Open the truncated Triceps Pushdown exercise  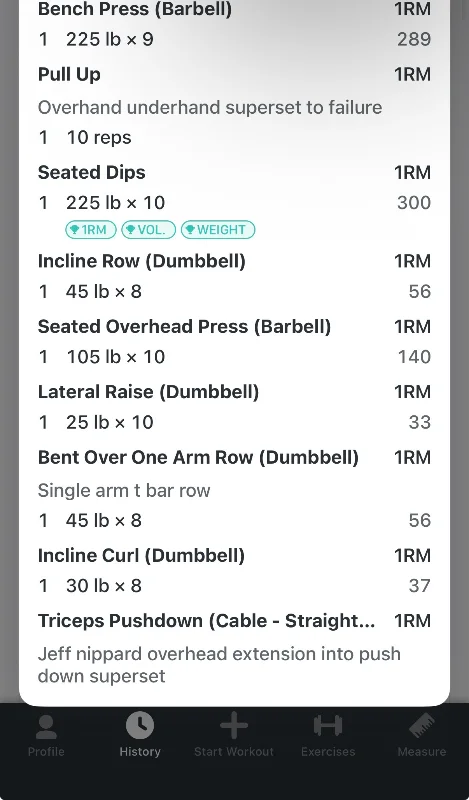(206, 620)
